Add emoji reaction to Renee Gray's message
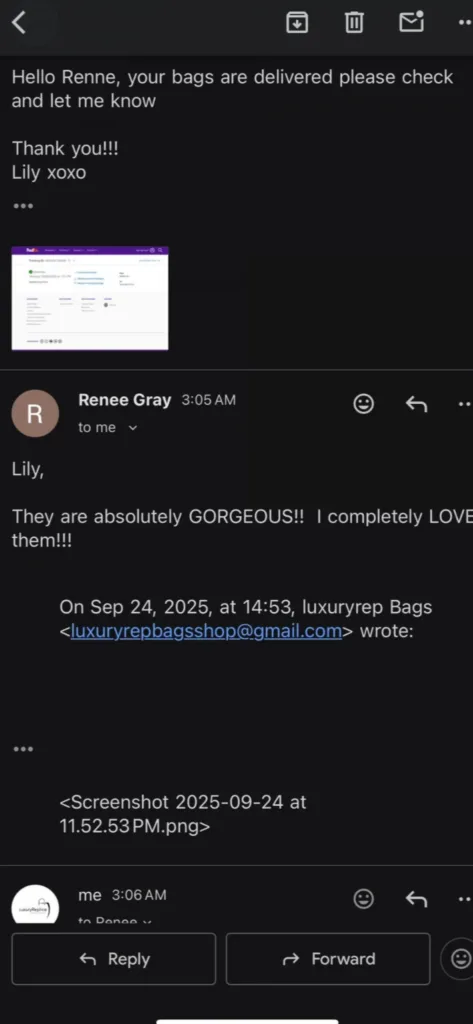 coord(363,404)
